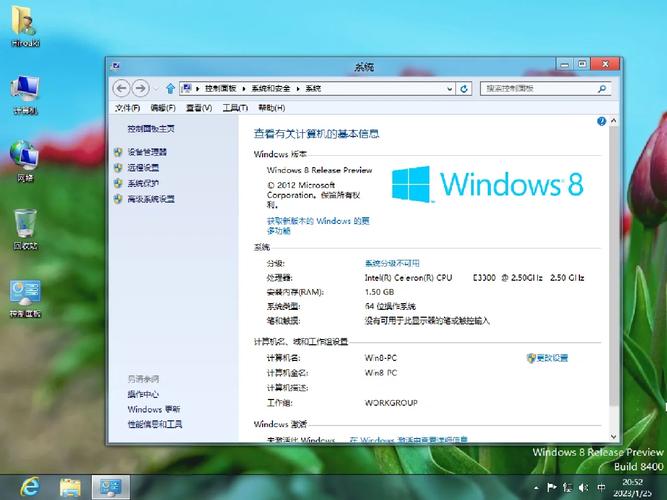Click the scrollbar down arrow

point(613,436)
